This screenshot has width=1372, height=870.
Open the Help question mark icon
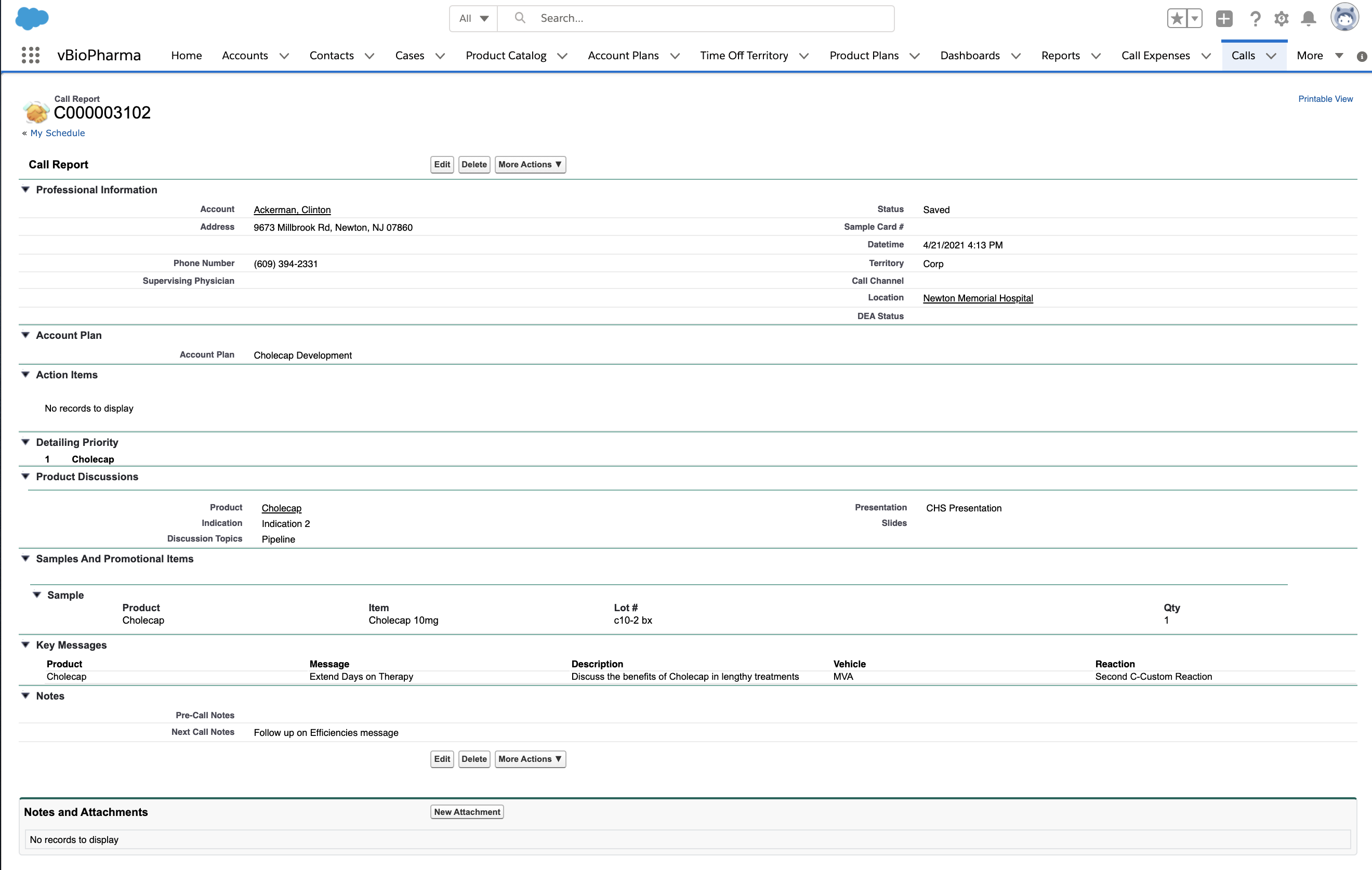coord(1255,19)
